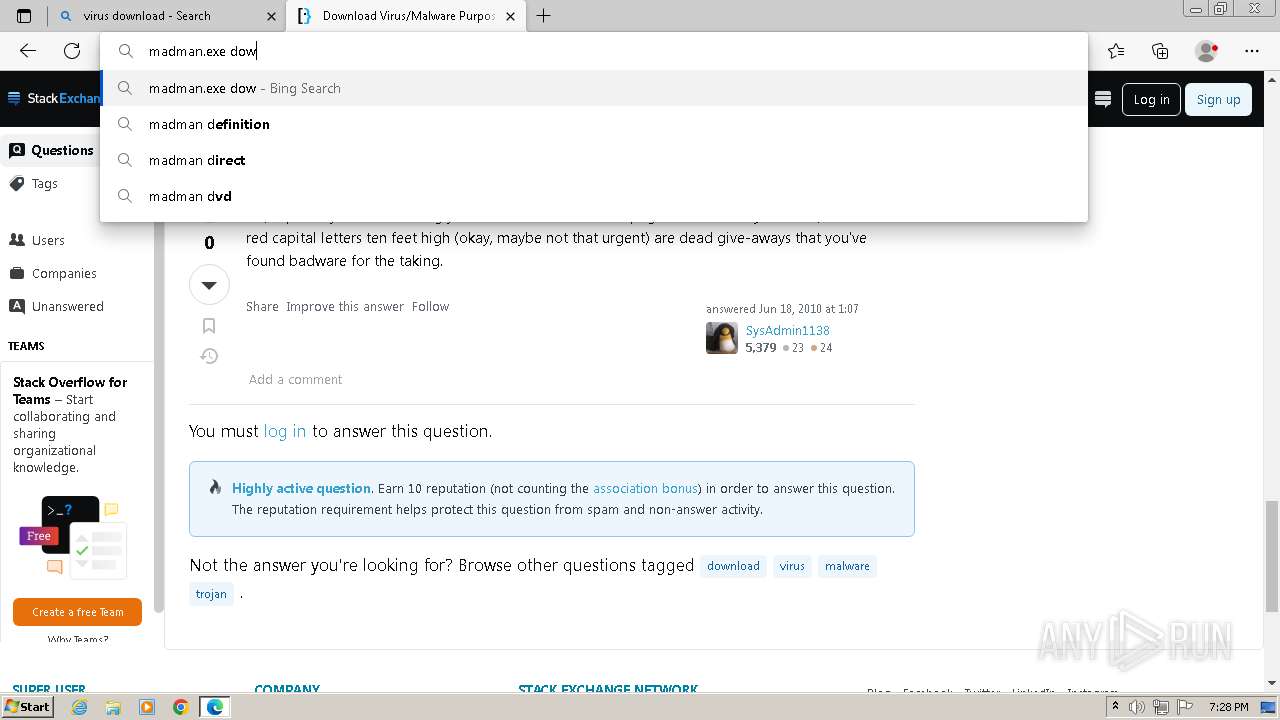
Task: Open Chrome from taskbar
Action: 181,707
